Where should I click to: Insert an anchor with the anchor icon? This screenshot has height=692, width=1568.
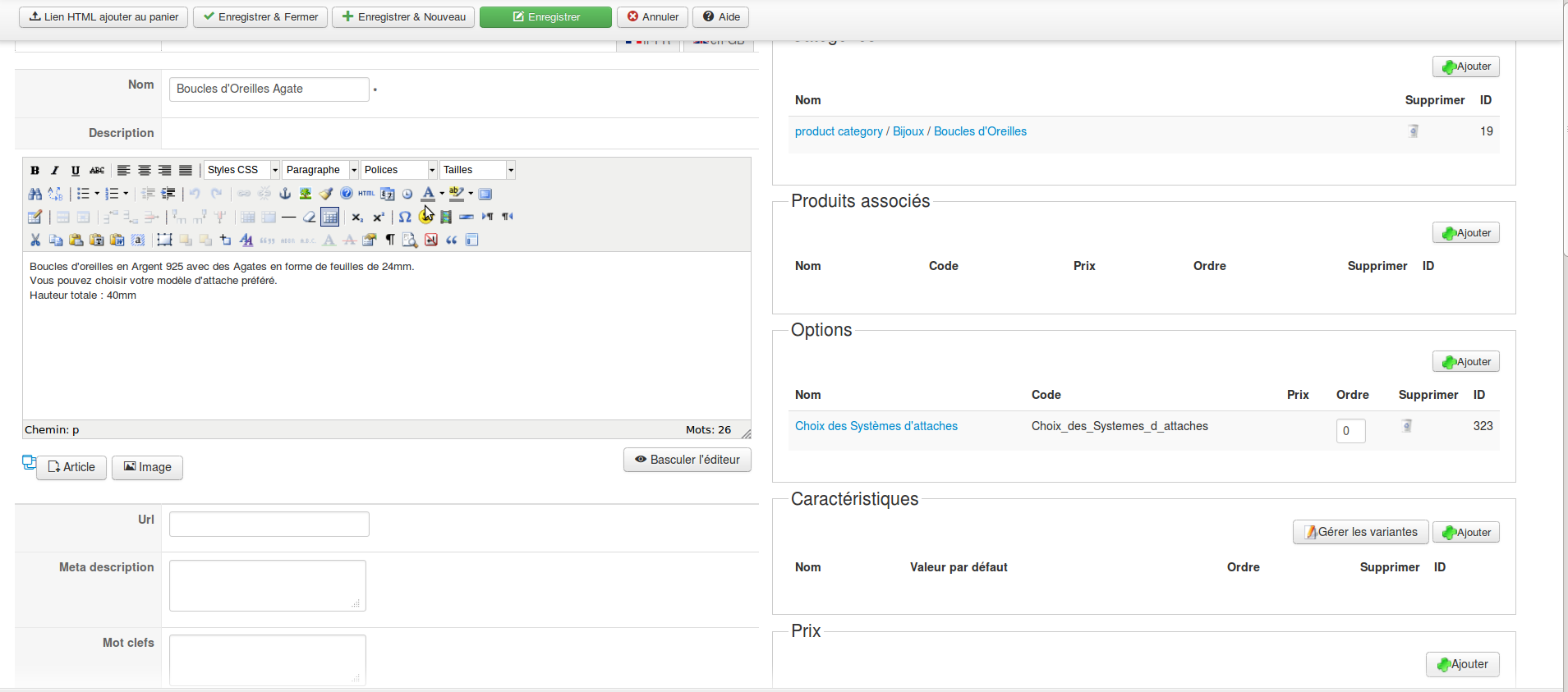click(285, 194)
